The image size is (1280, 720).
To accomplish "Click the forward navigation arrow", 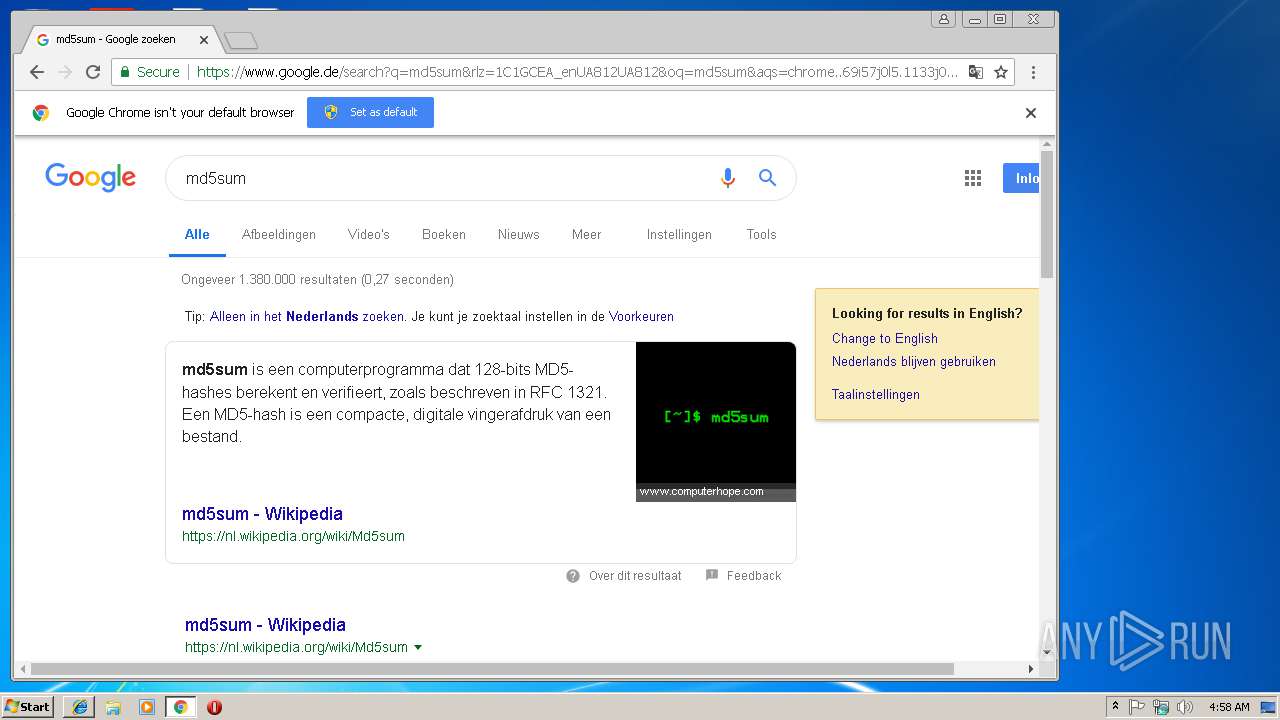I will pos(65,72).
